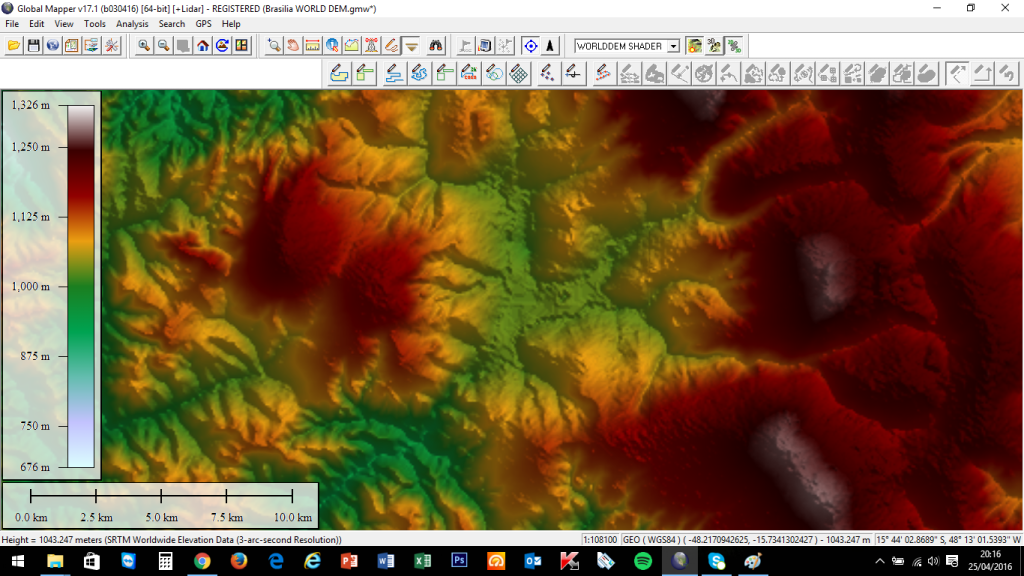Open the Configuration tools icon
1024x576 pixels.
pyautogui.click(x=111, y=45)
